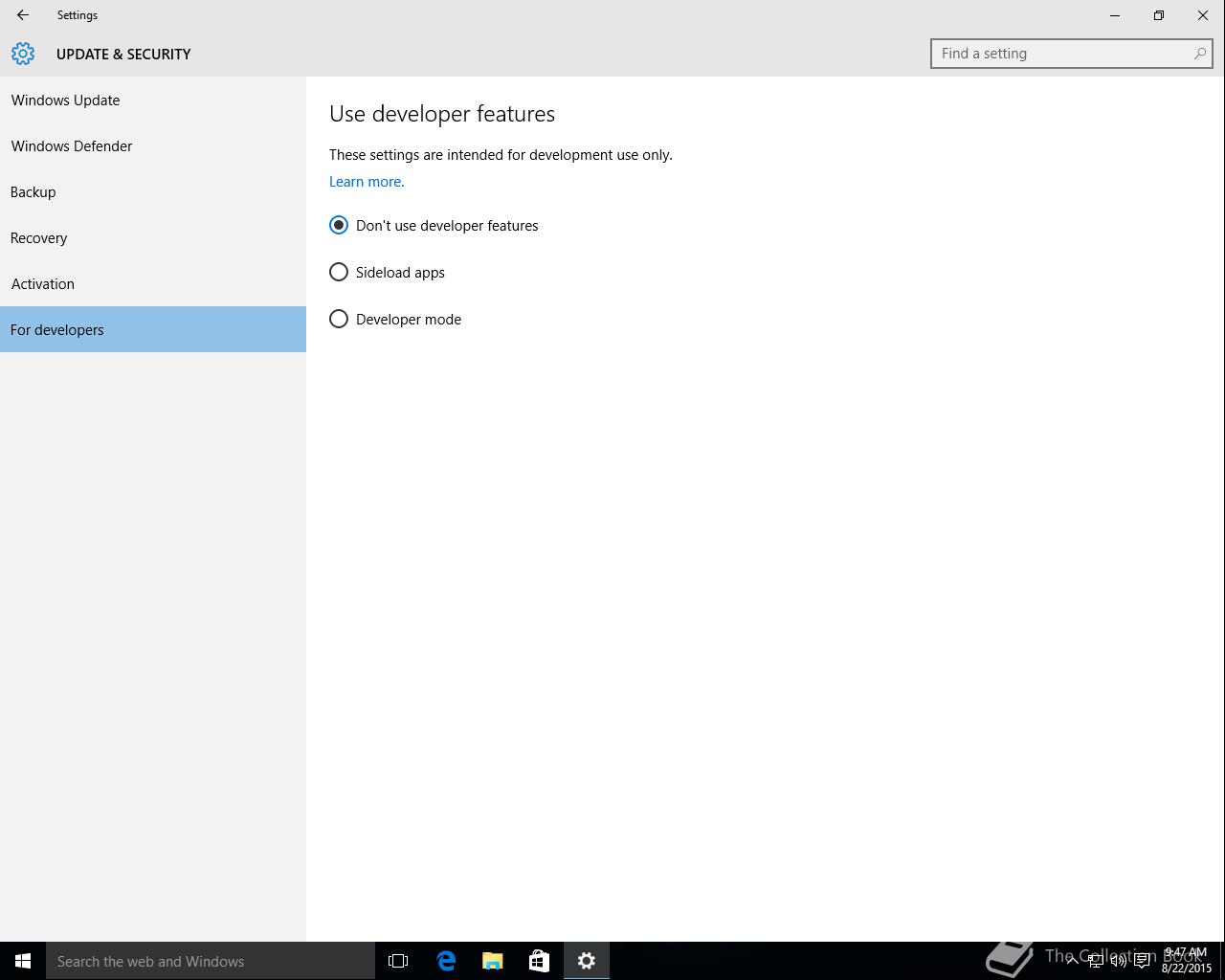1225x980 pixels.
Task: Click the Update & Security gear icon
Action: point(23,54)
